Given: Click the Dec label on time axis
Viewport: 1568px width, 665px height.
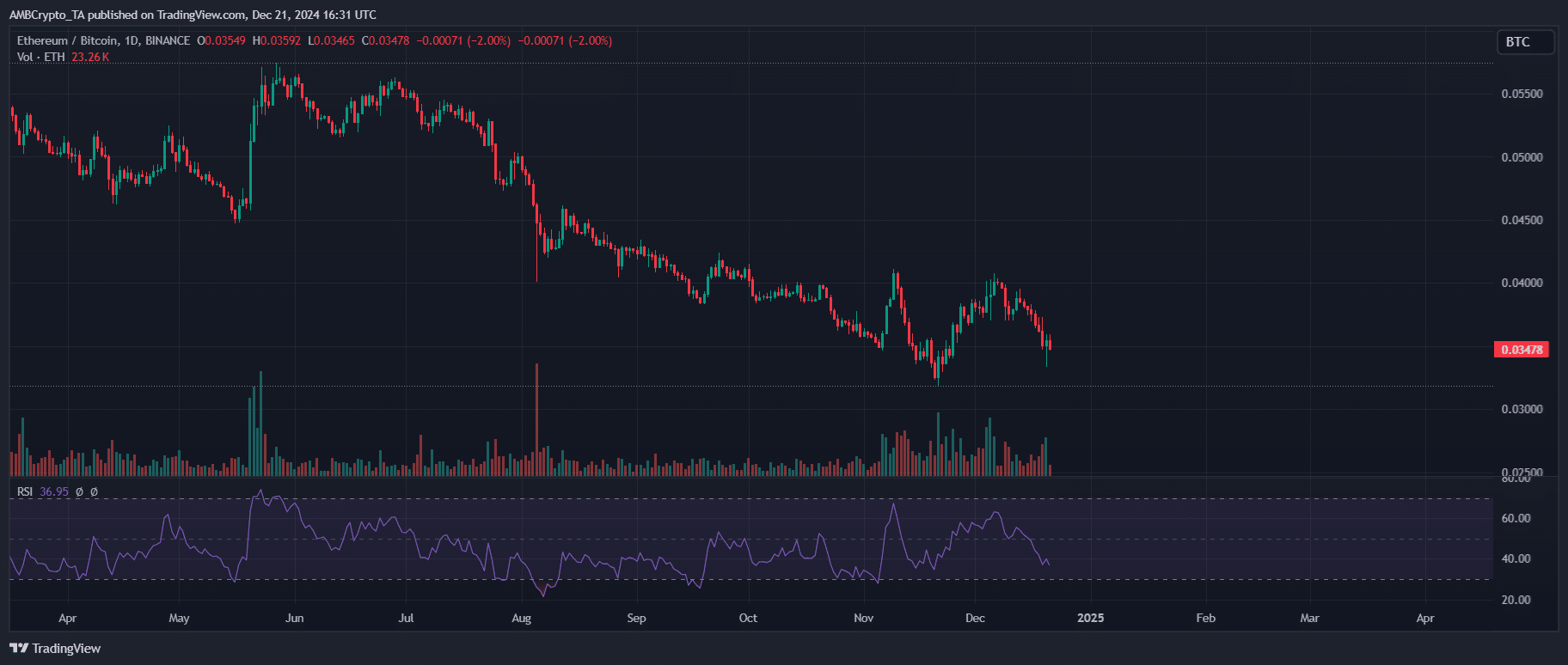Looking at the screenshot, I should coord(975,618).
